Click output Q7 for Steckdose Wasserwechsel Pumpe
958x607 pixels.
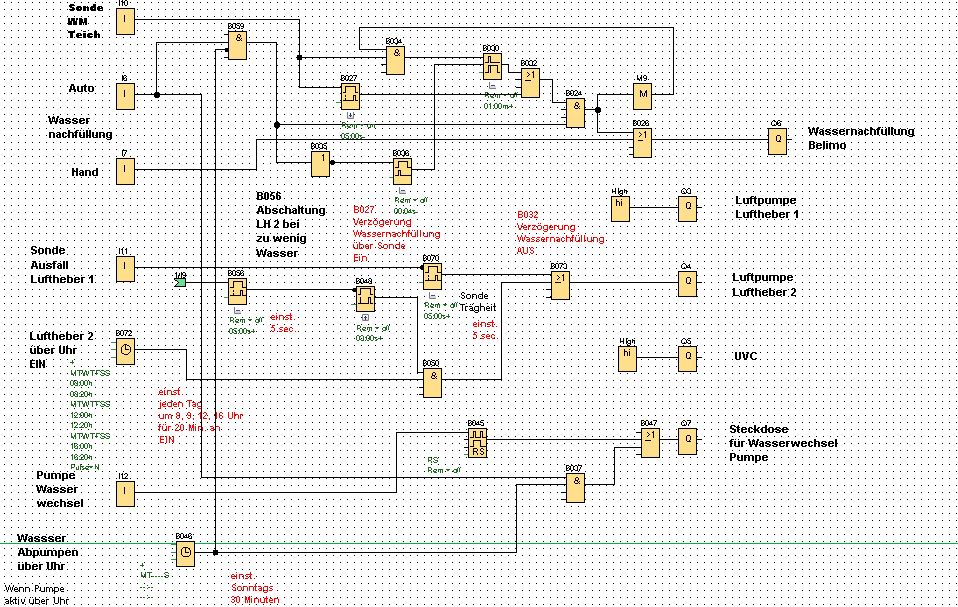click(x=686, y=442)
